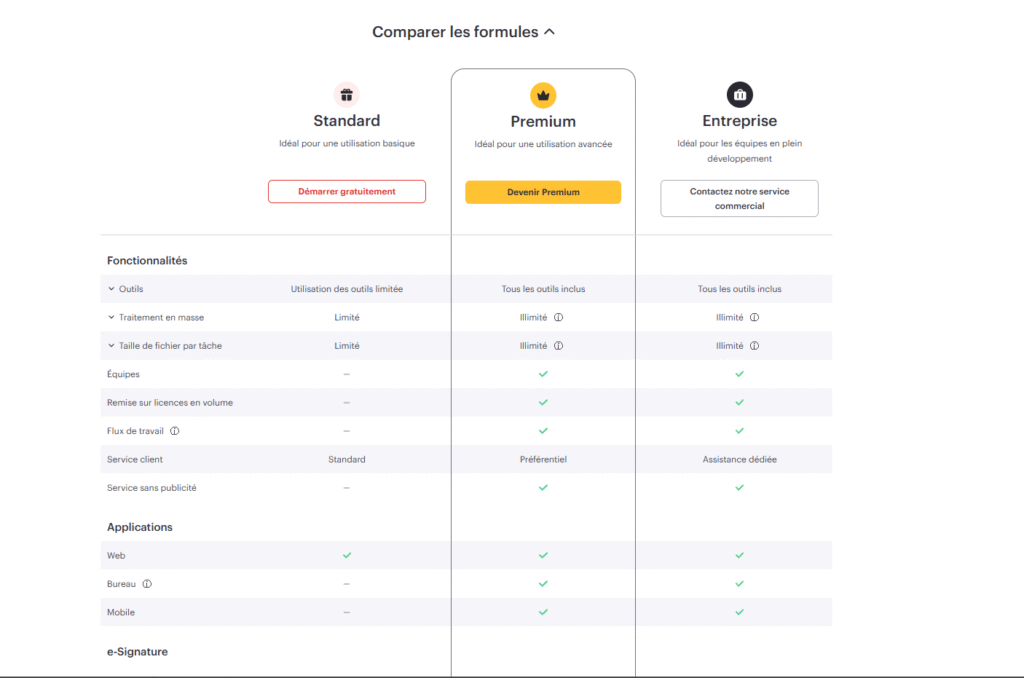Image resolution: width=1024 pixels, height=678 pixels.
Task: Click info icon next to Bureau
Action: (147, 584)
